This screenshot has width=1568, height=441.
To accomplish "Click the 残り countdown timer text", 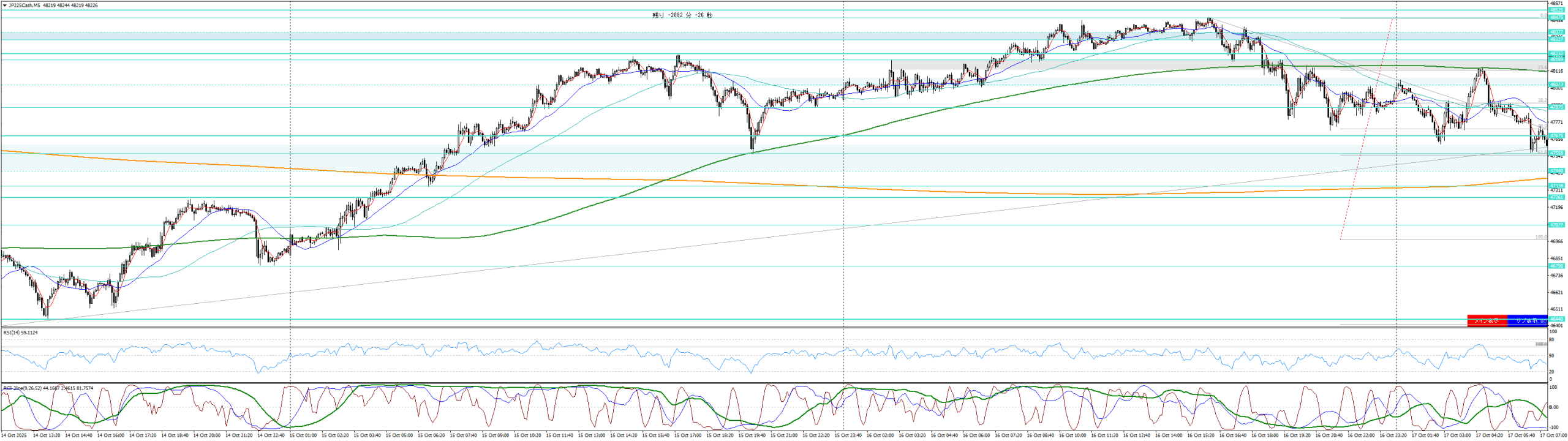I will pos(682,15).
